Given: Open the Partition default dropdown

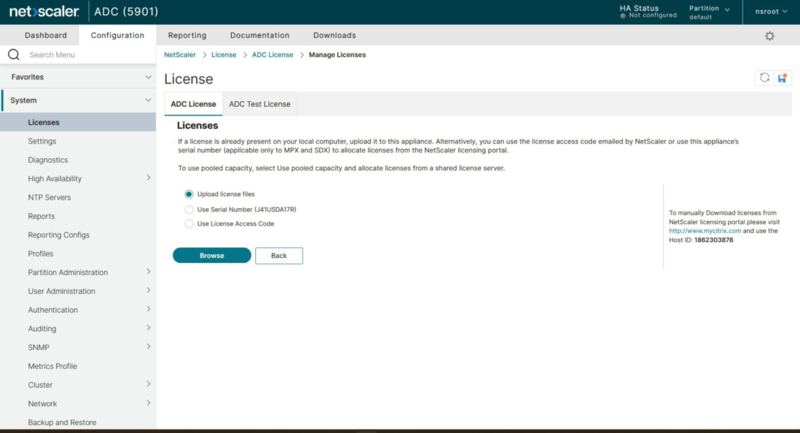Looking at the screenshot, I should pos(709,12).
